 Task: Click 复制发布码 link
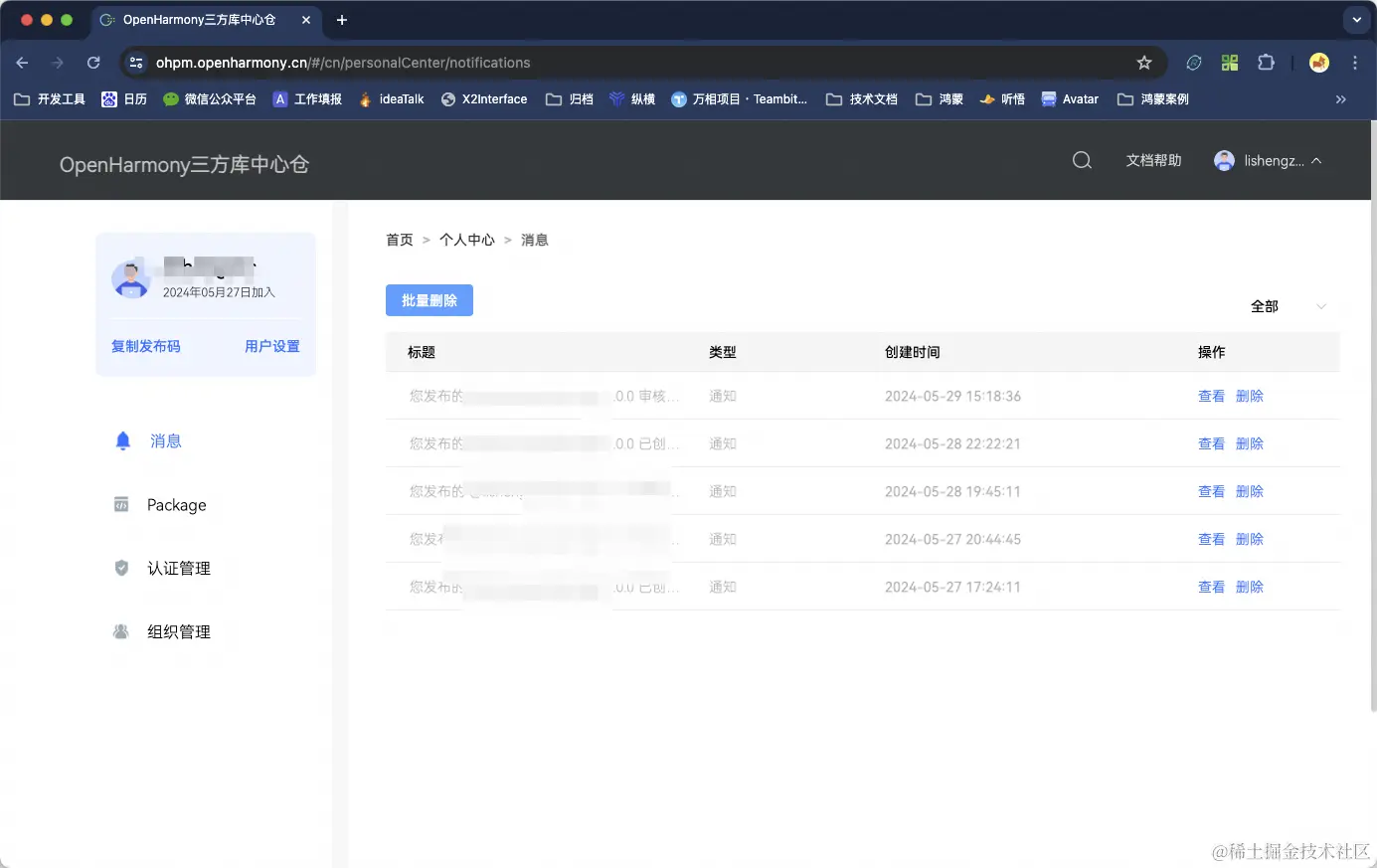point(146,346)
